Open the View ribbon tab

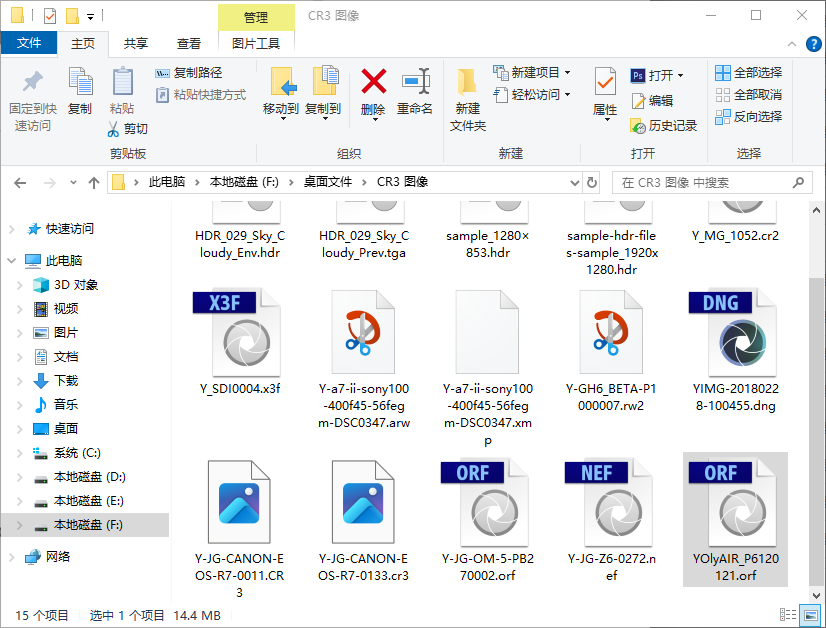coord(189,43)
